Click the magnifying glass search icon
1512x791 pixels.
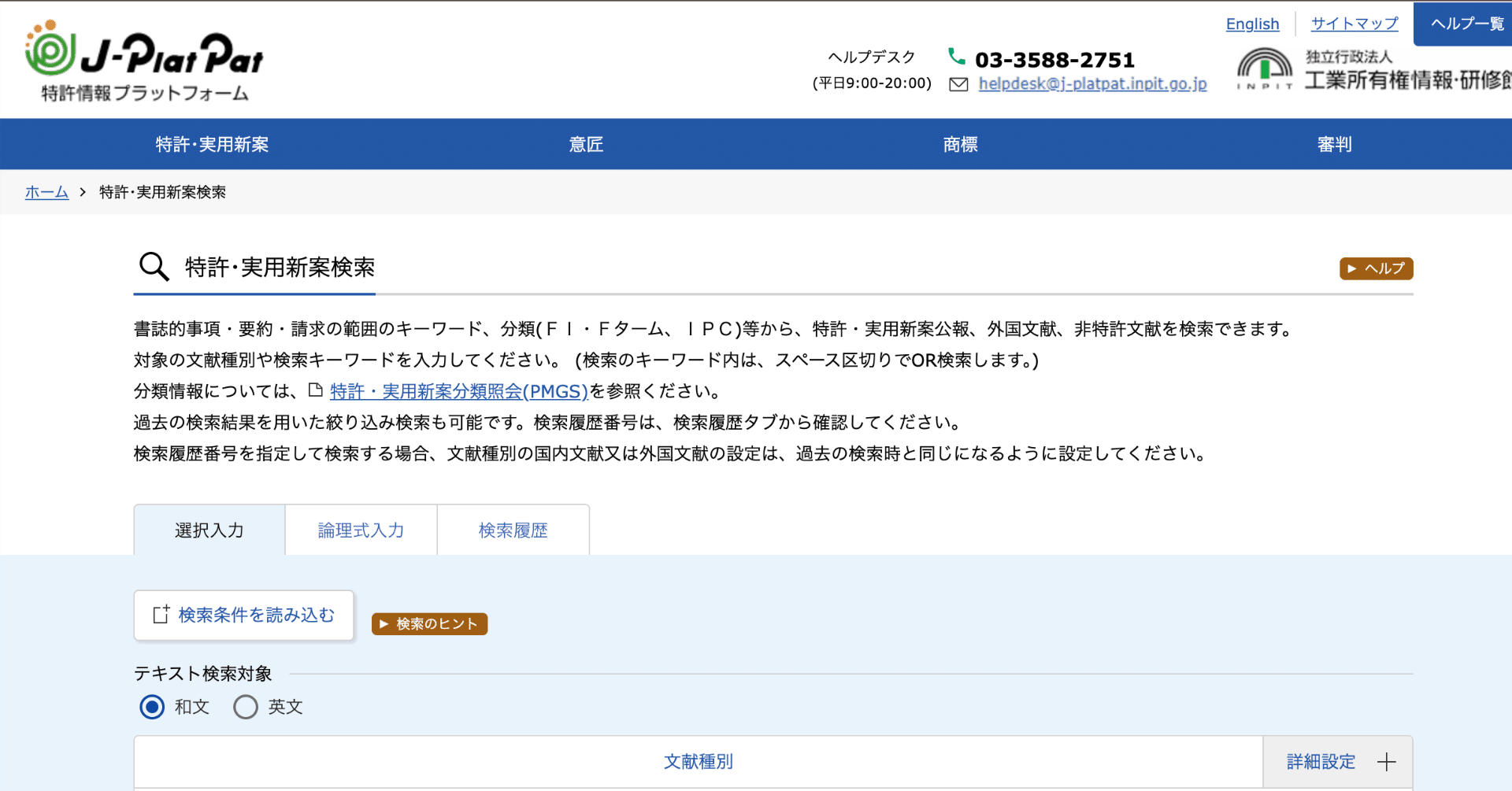click(x=153, y=267)
